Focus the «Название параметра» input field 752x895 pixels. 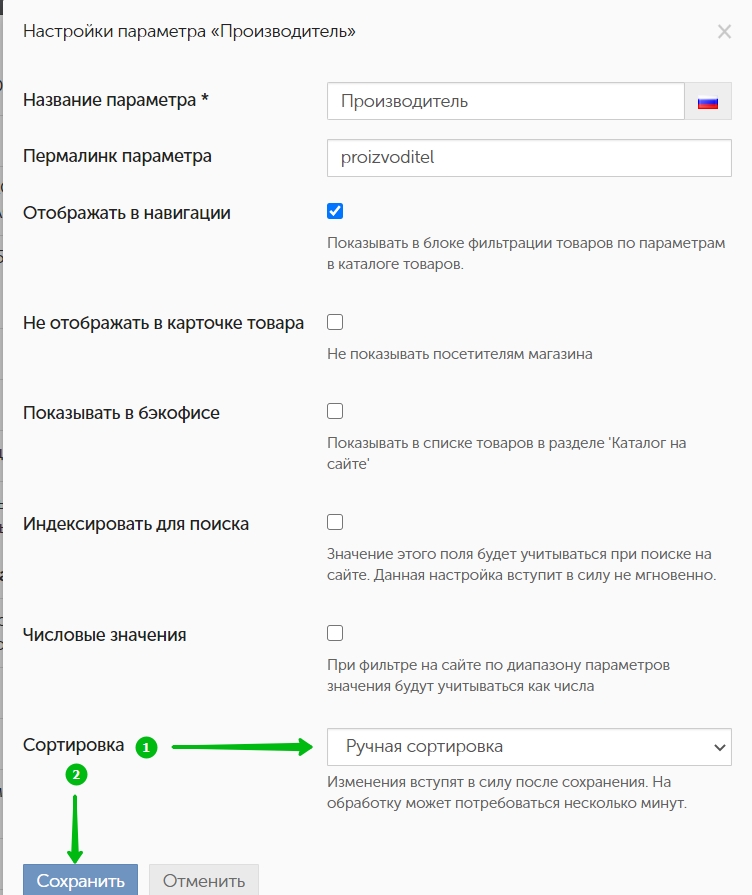point(505,101)
